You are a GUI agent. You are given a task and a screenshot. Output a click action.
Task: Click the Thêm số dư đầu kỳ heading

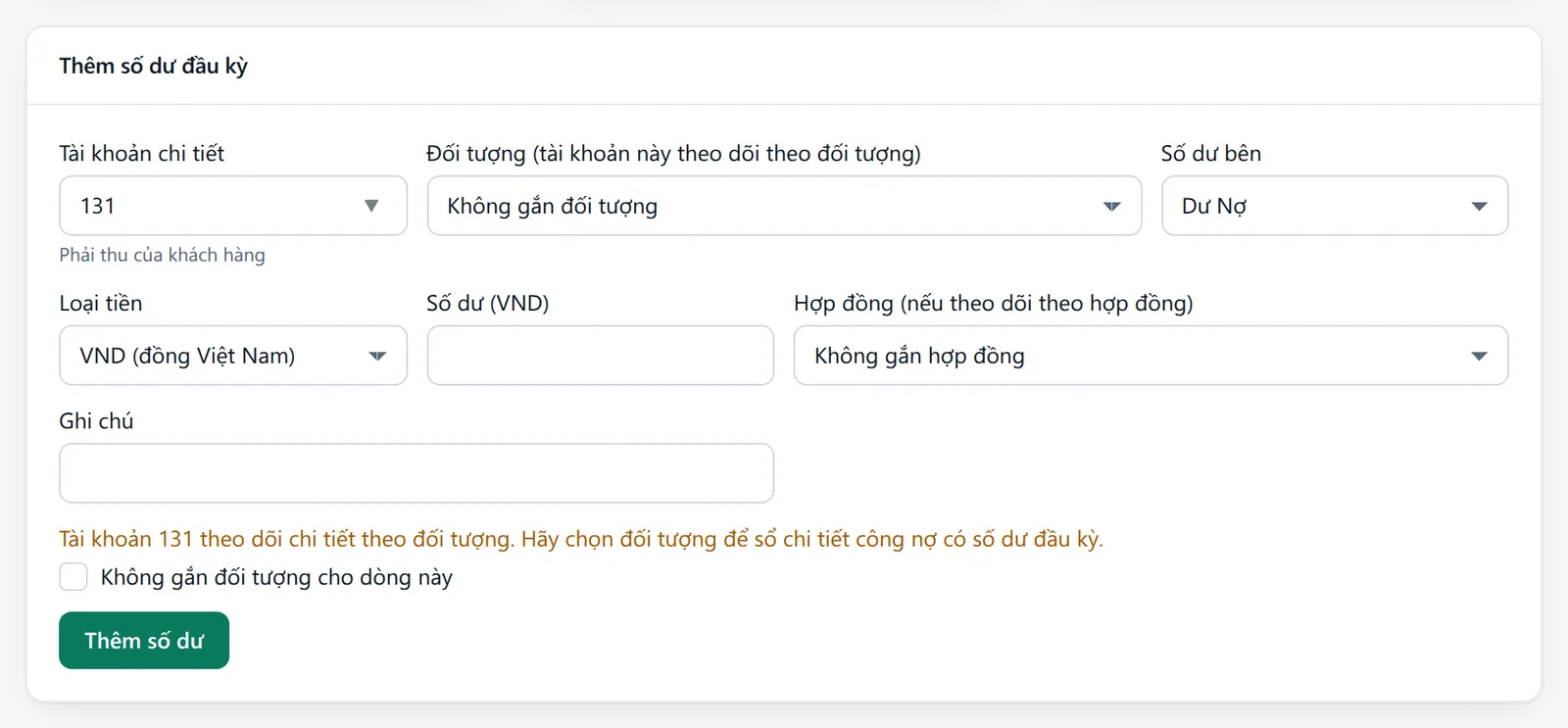153,66
